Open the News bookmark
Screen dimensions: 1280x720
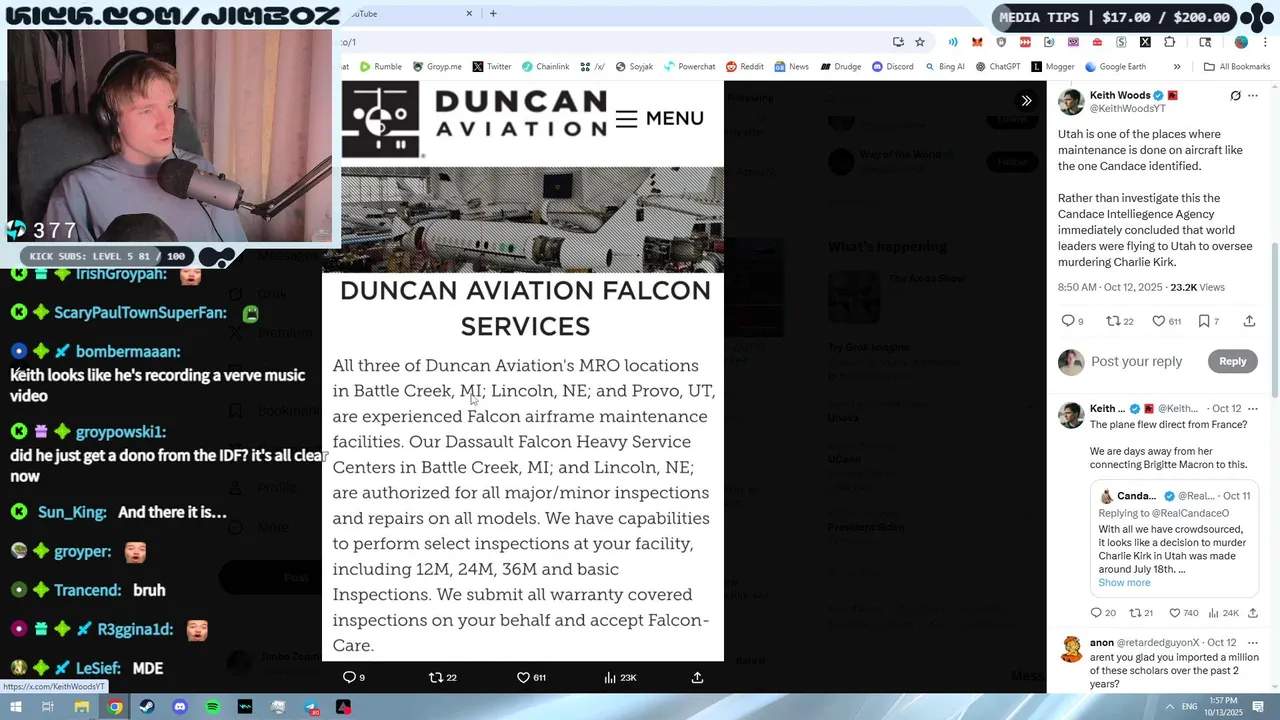[x=791, y=67]
